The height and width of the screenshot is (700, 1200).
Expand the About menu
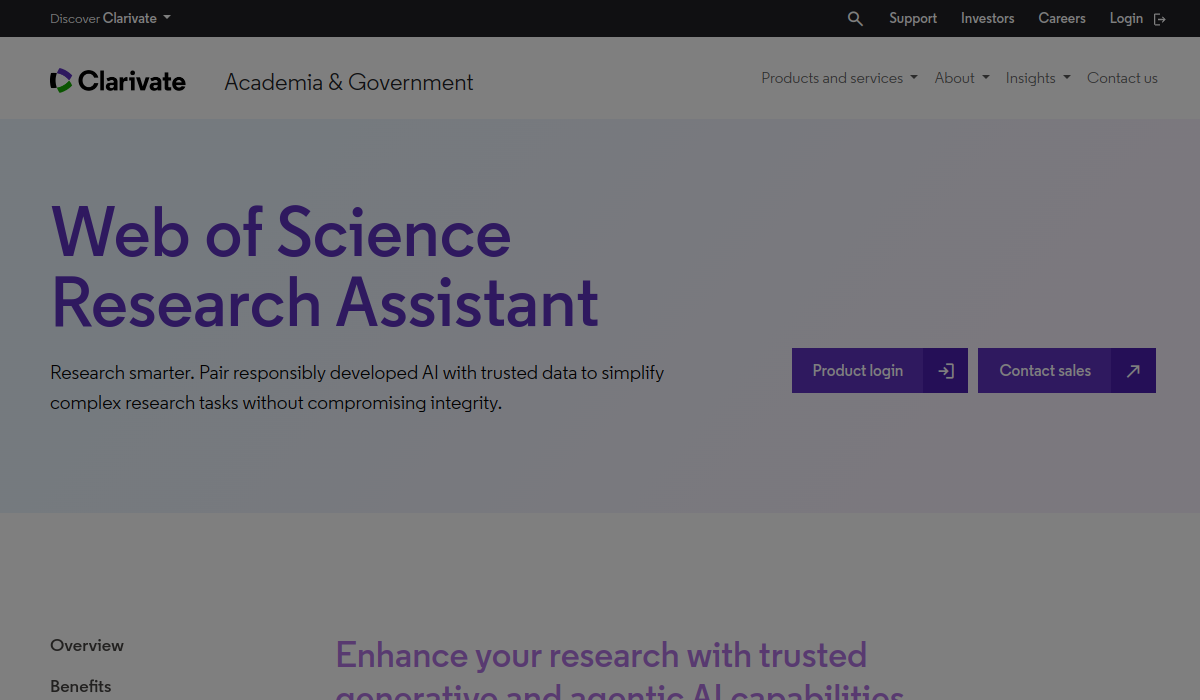click(x=962, y=78)
